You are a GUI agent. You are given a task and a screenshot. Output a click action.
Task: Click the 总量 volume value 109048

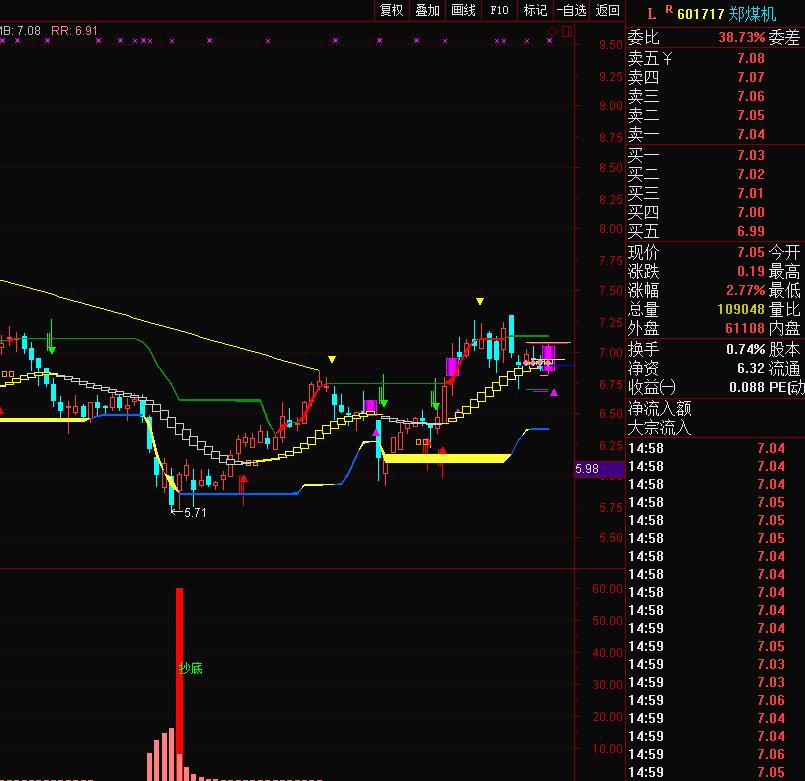(741, 309)
